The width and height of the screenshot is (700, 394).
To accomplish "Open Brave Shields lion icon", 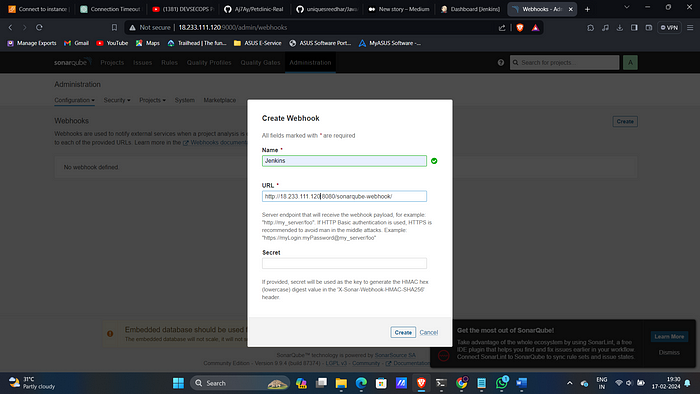I will click(520, 28).
